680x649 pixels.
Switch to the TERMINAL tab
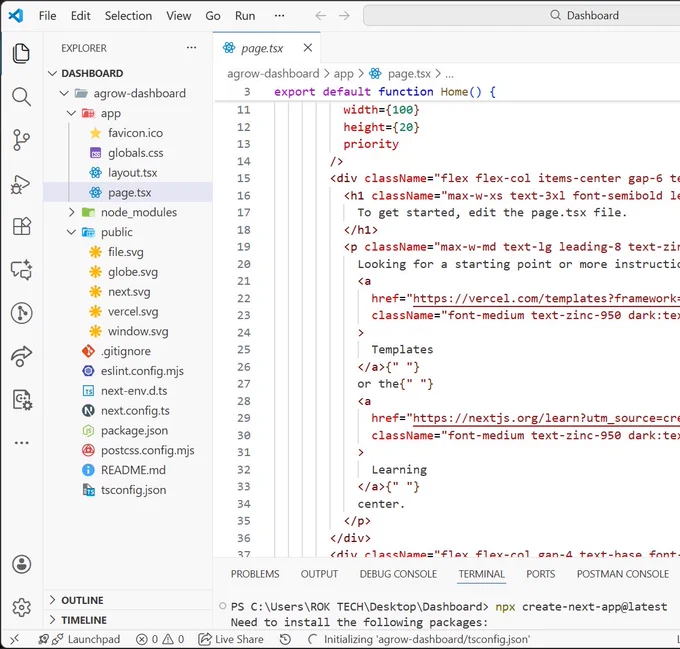[481, 574]
